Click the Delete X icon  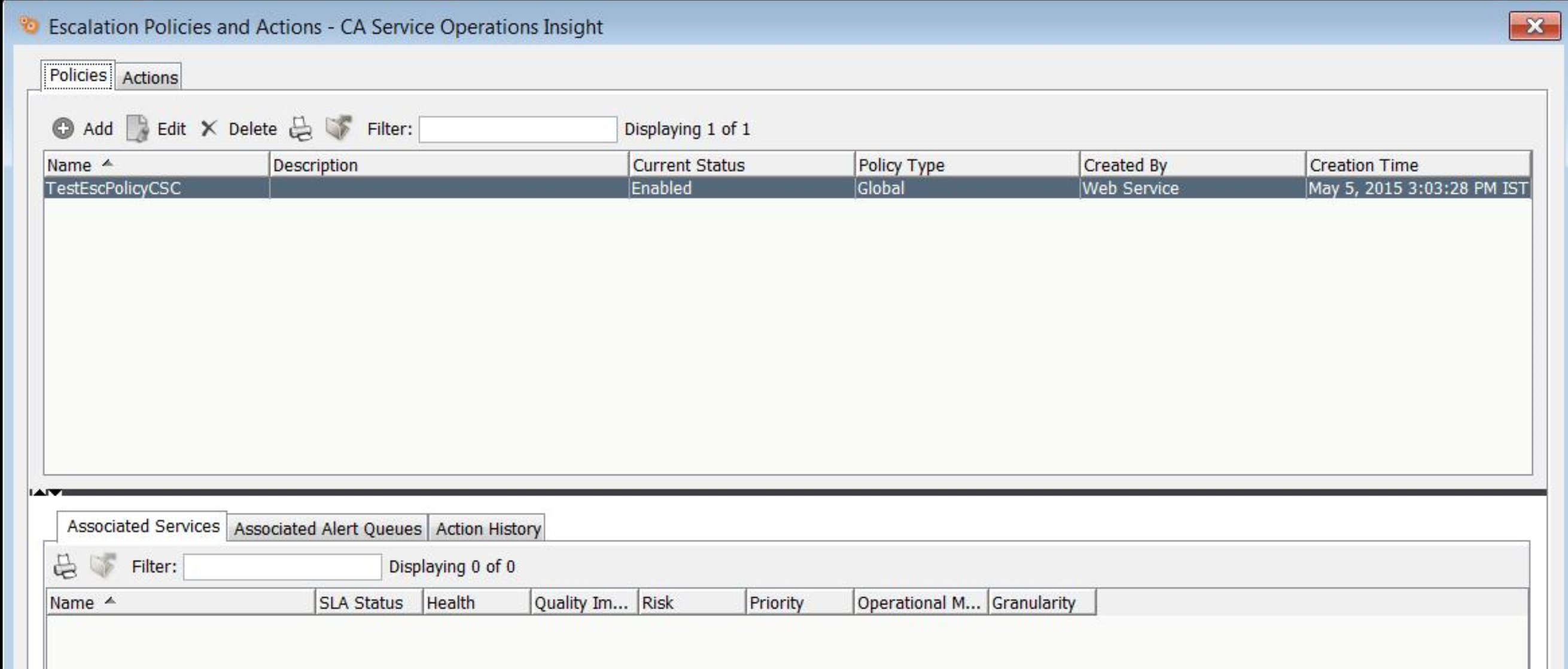(209, 129)
